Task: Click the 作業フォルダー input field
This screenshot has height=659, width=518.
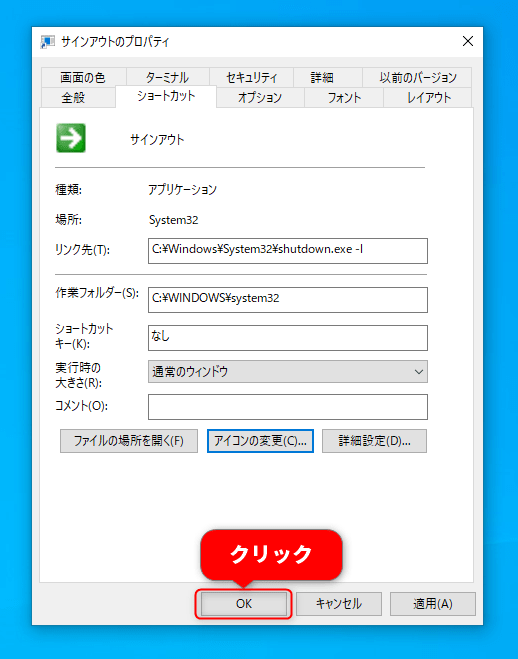Action: coord(288,300)
